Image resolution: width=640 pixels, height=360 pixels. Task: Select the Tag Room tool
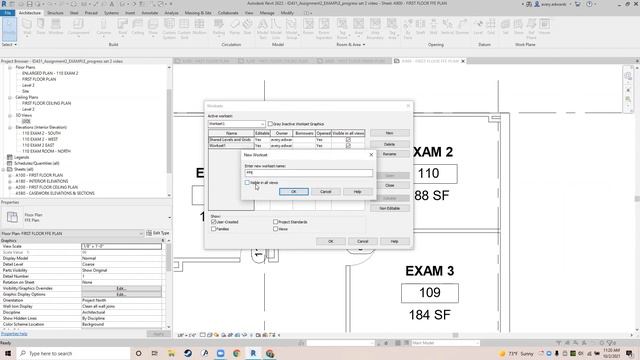(342, 28)
